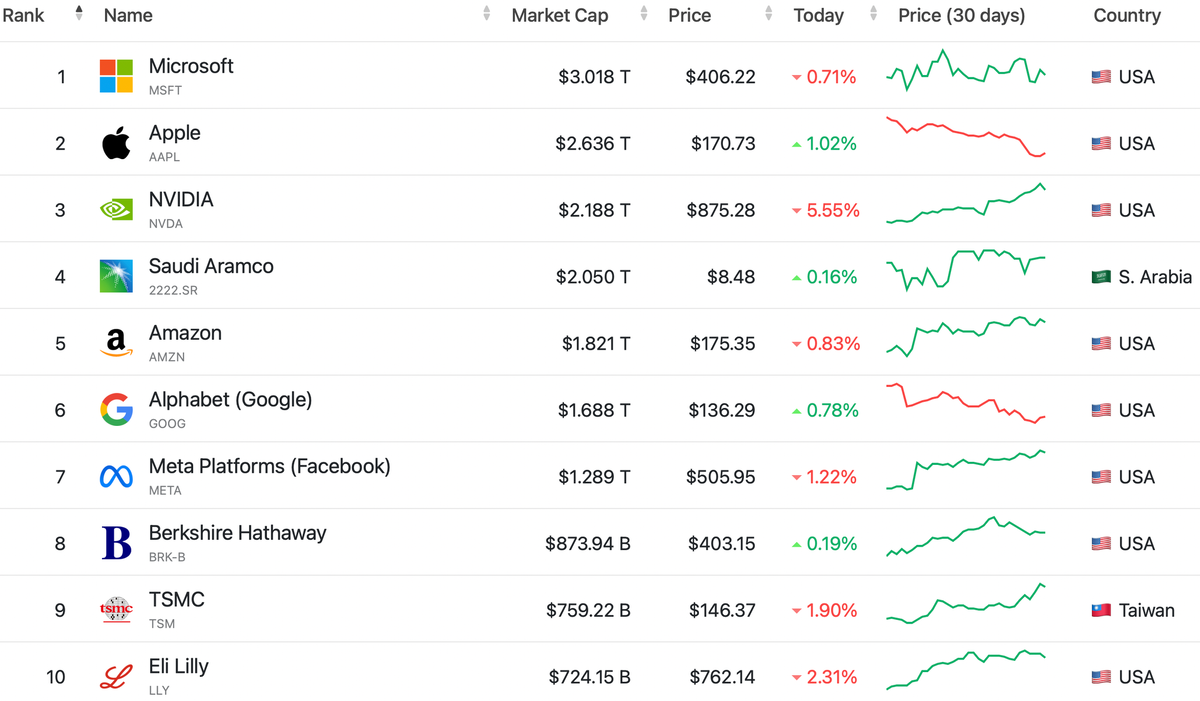Open the Alphabet (Google) company link

230,400
